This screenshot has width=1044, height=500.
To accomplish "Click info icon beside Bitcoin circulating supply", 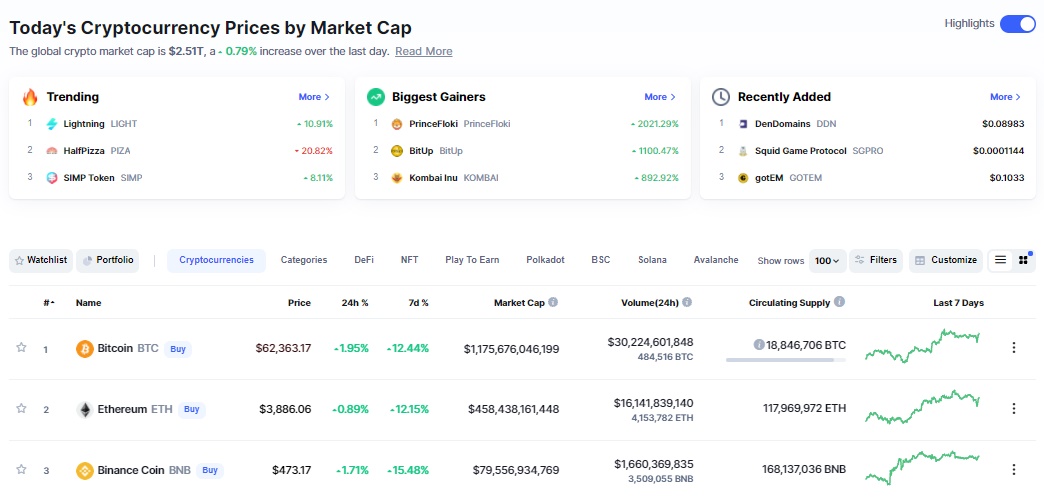I will (x=758, y=345).
